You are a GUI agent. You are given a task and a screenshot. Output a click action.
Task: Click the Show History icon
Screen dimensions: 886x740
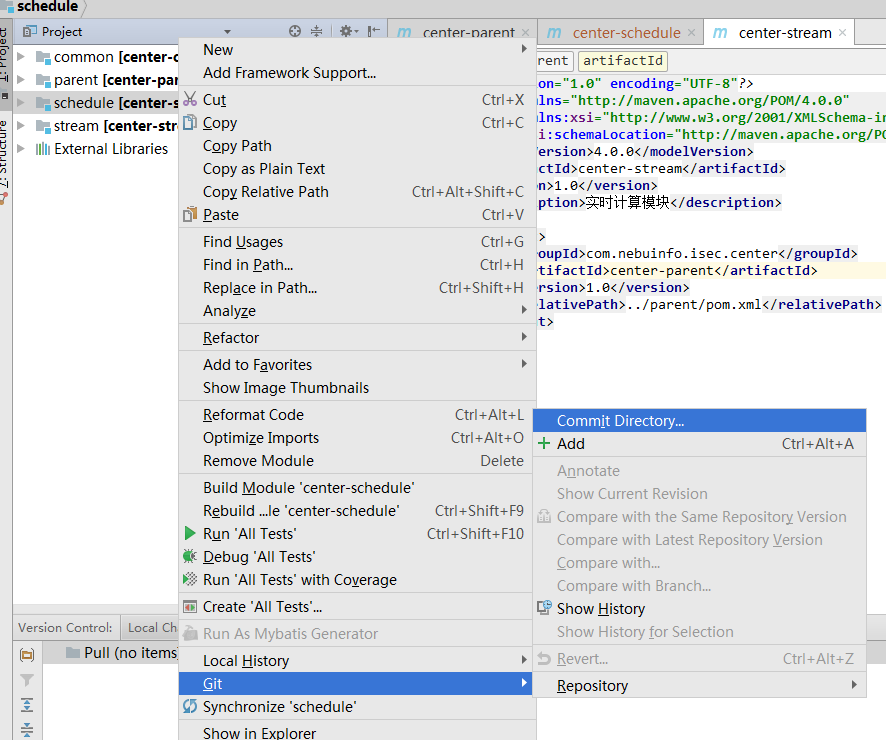(544, 608)
